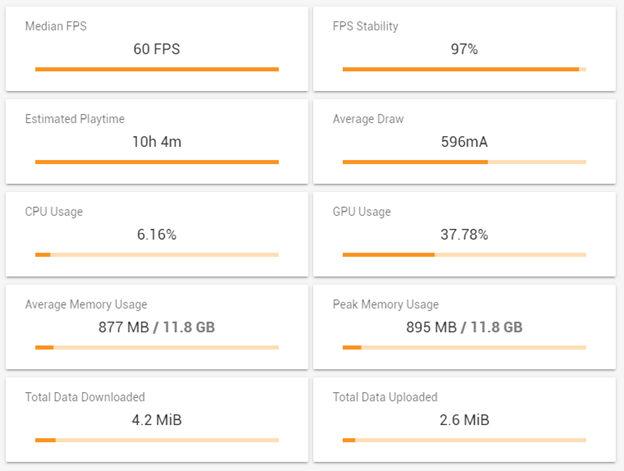Click the FPS Stability progress bar
Screen dimensions: 624x471
(x=464, y=69)
